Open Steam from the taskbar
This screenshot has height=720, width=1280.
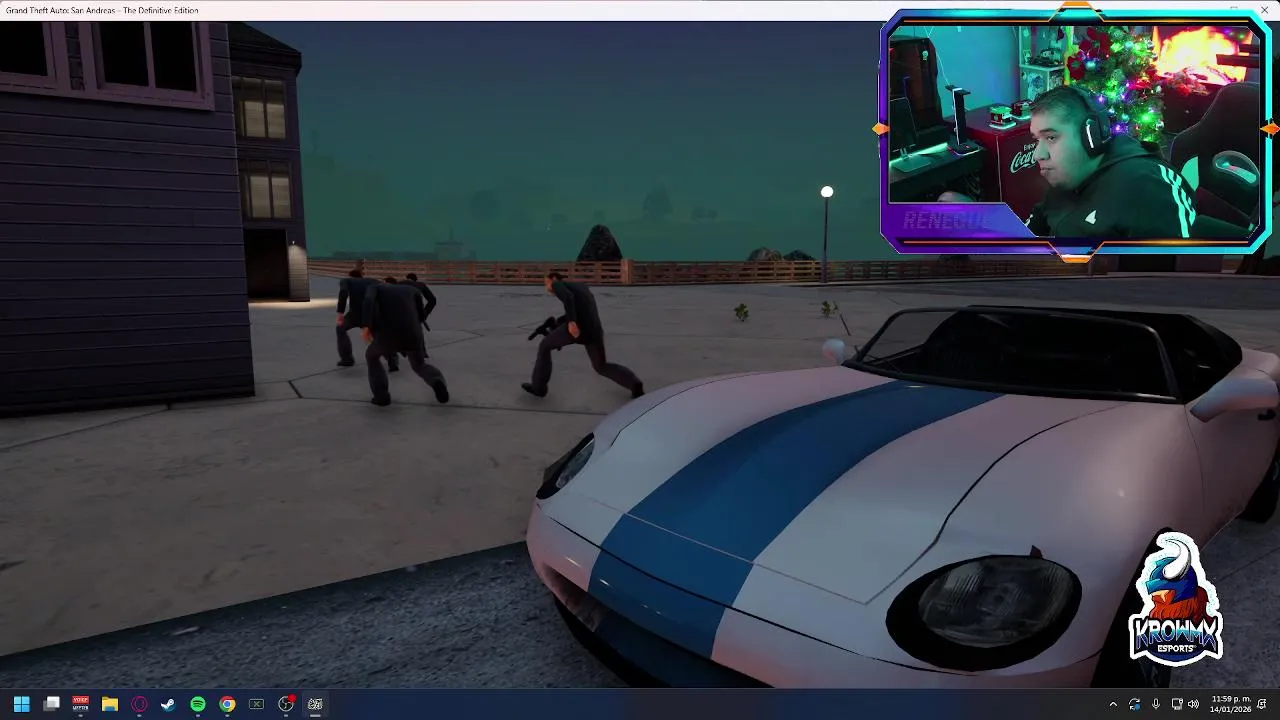tap(168, 704)
